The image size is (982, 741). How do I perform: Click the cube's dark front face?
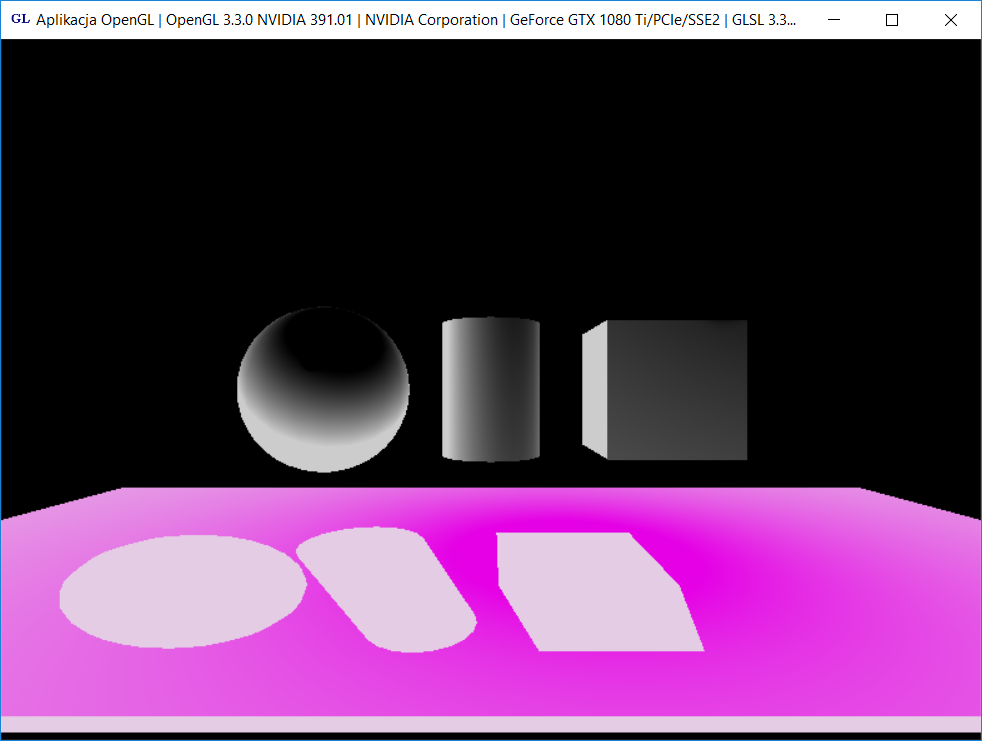[x=676, y=390]
